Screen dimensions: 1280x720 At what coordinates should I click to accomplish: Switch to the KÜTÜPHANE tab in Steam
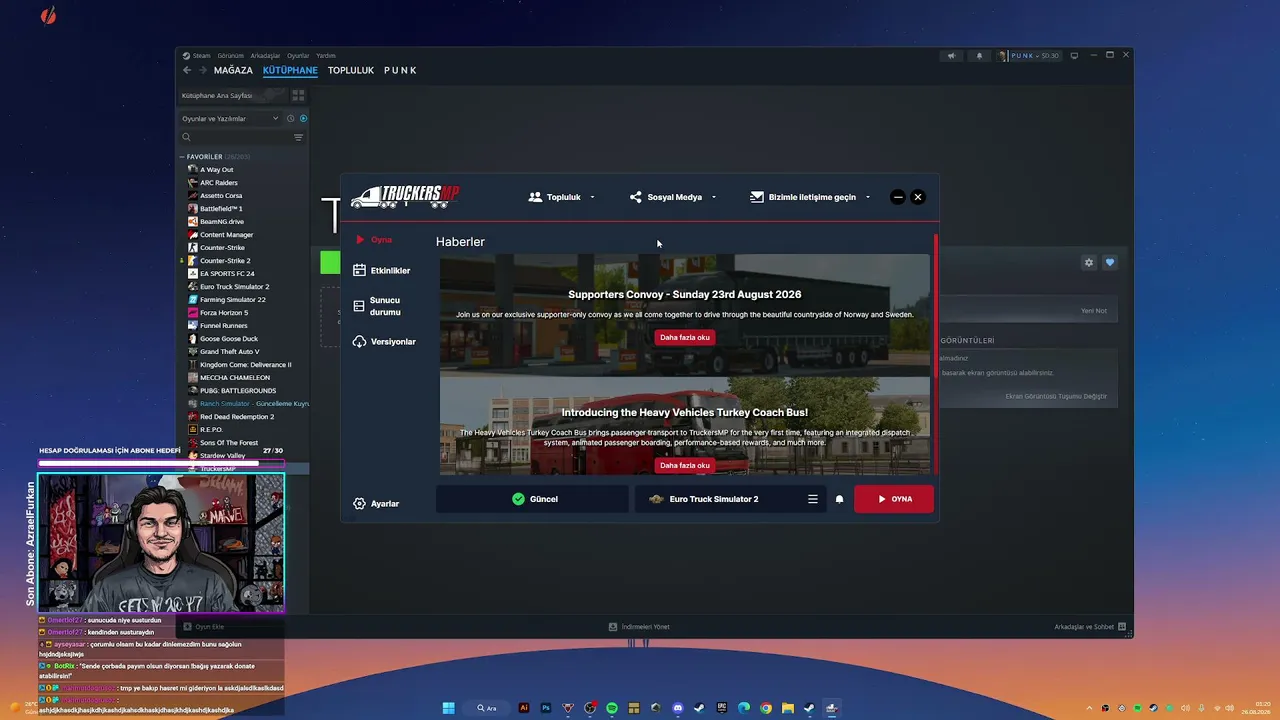tap(290, 71)
